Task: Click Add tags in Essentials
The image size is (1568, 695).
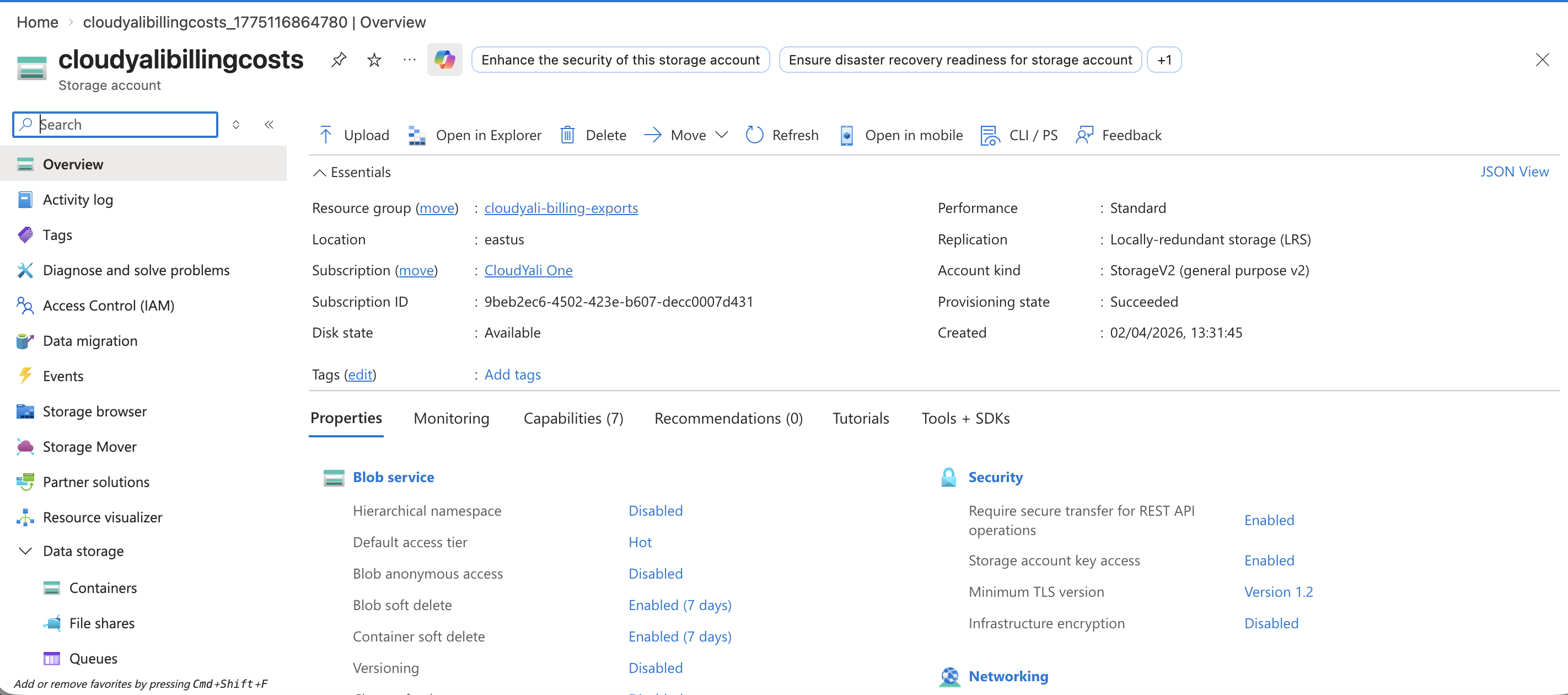Action: [x=512, y=374]
